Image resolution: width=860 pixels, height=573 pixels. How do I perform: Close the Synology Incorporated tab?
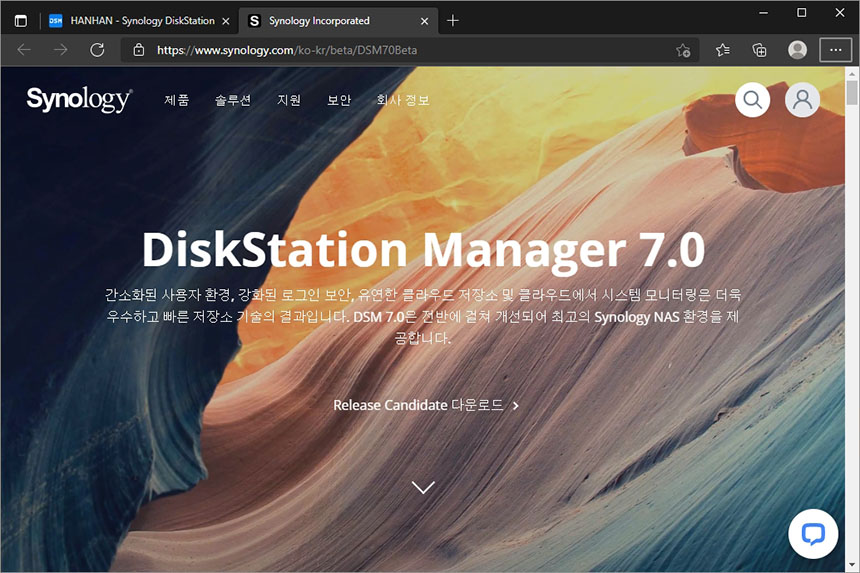(424, 21)
